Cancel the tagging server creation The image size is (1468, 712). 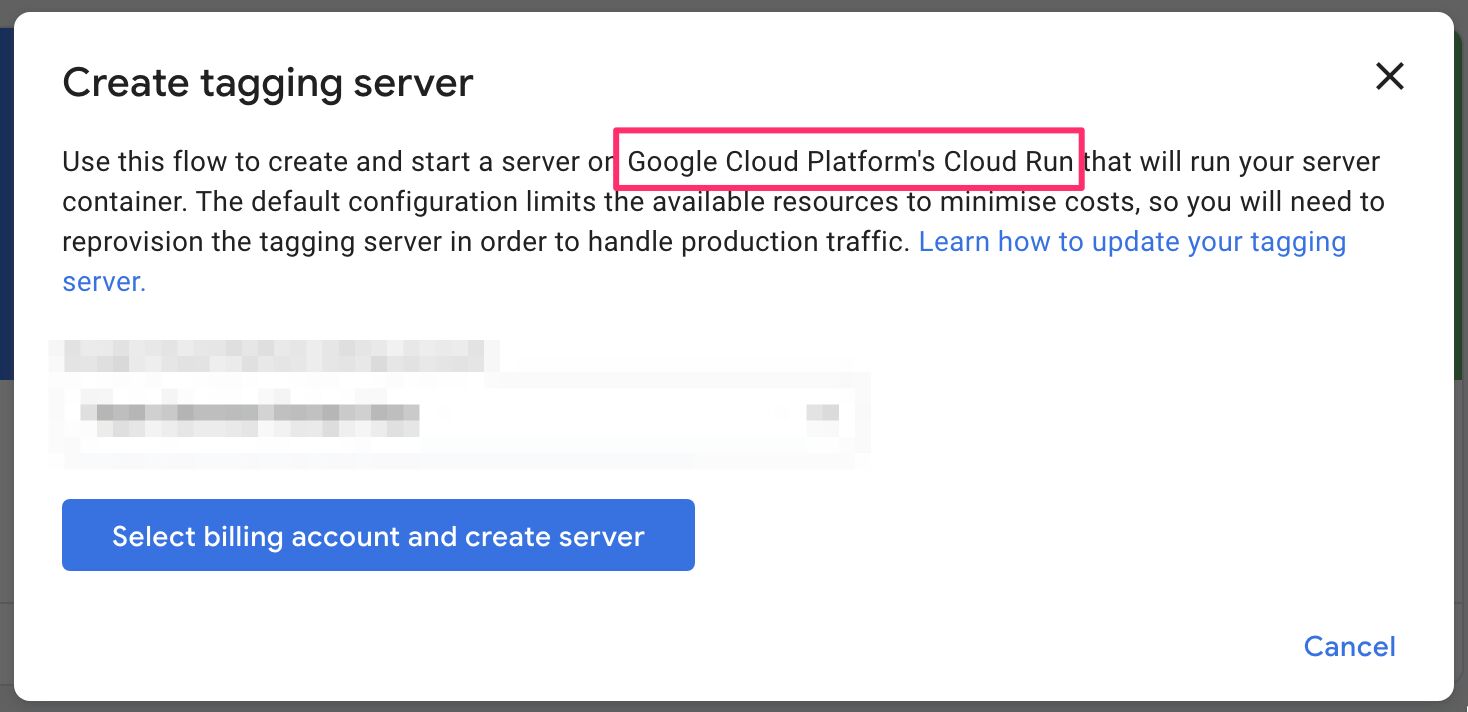click(1349, 646)
